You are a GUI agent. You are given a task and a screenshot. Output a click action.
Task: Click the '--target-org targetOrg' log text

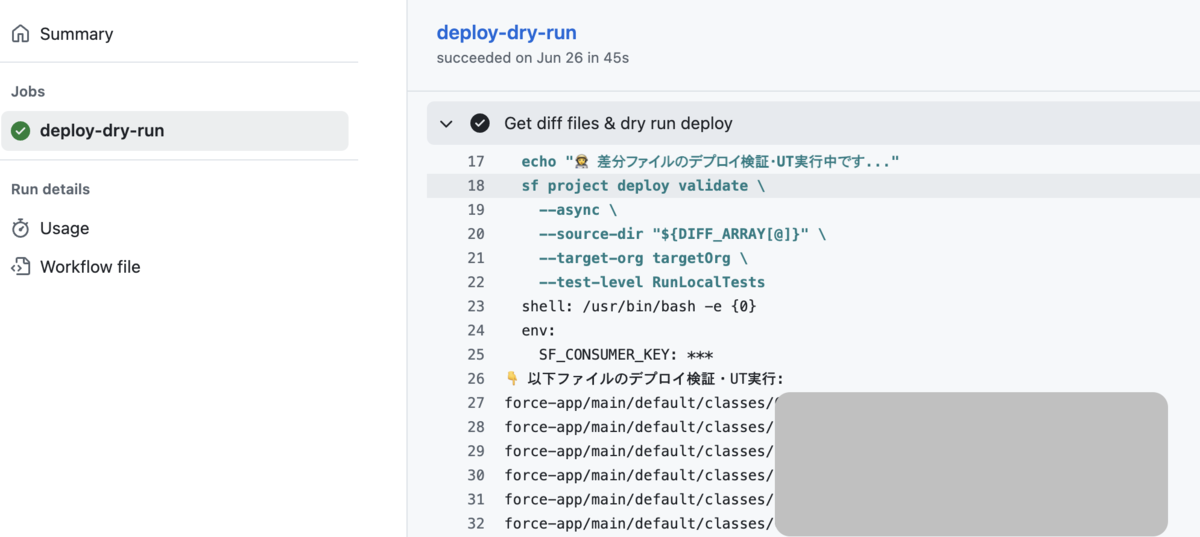point(643,258)
